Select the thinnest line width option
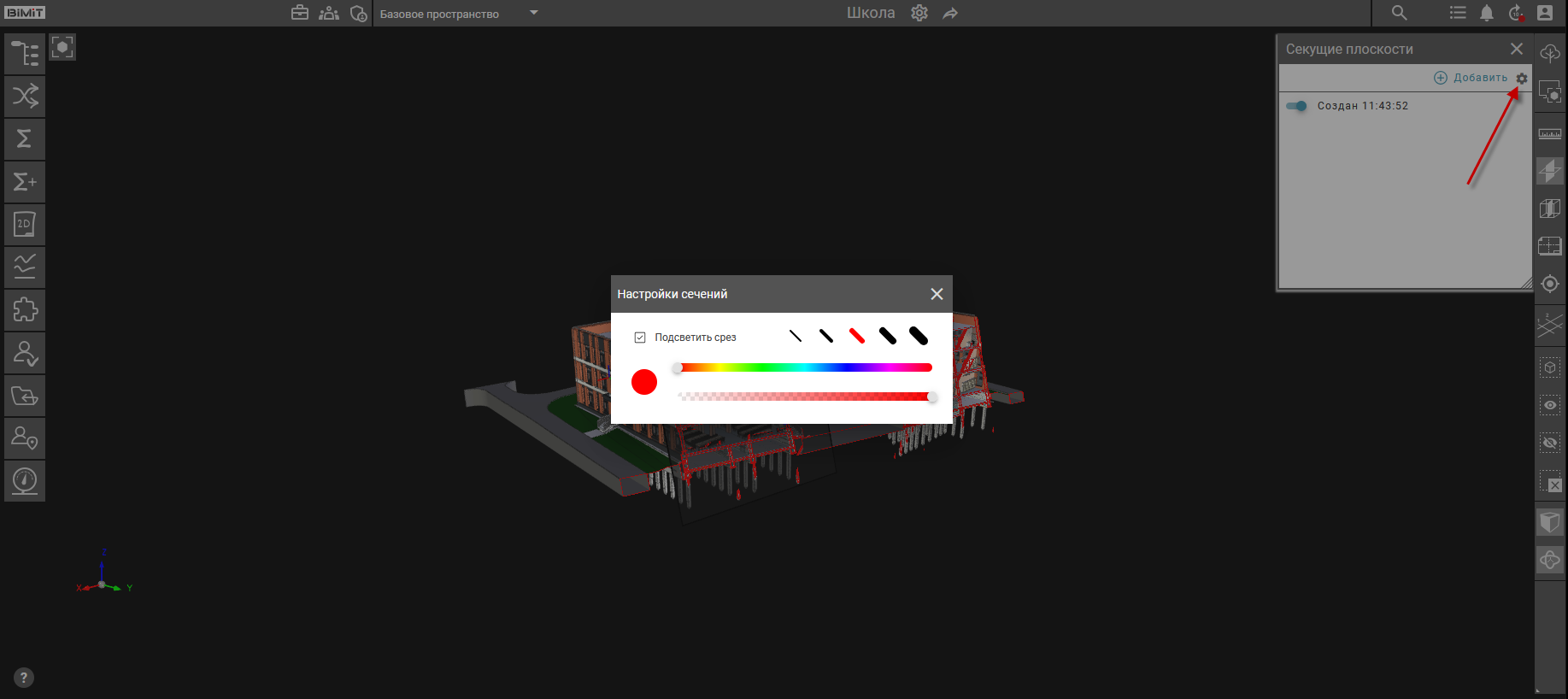 click(796, 337)
